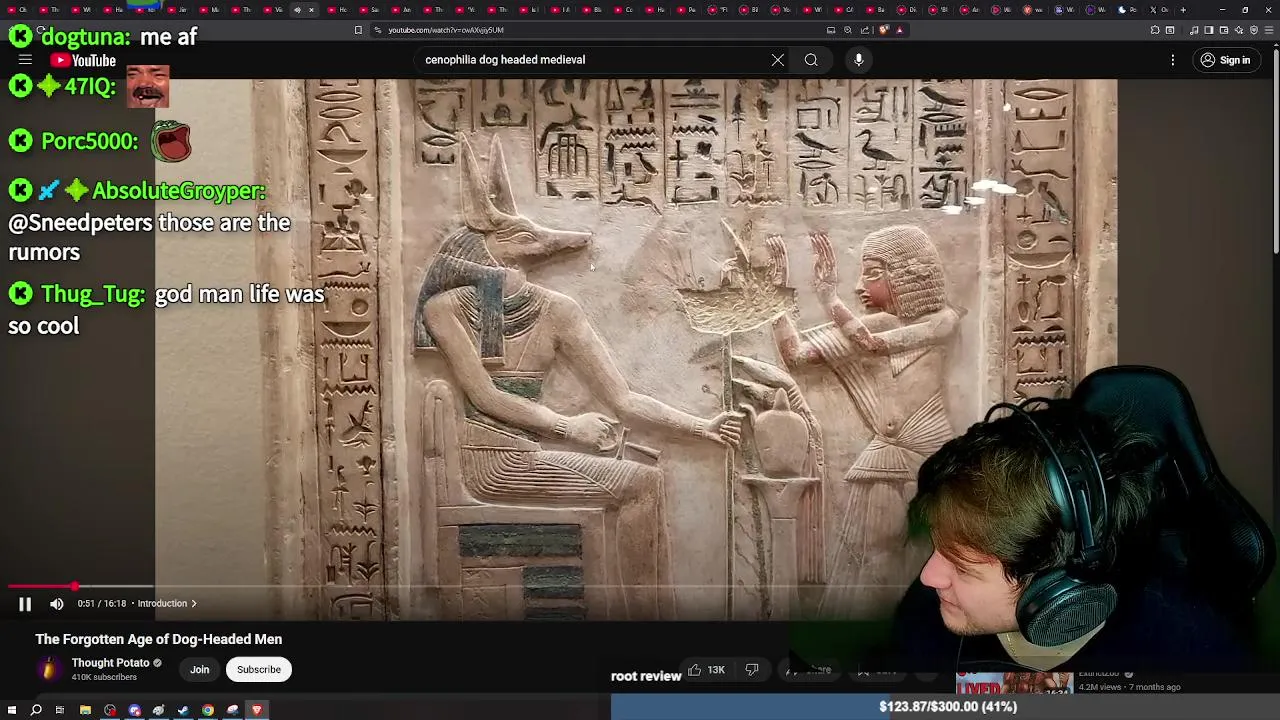Like the video thumbs up
The width and height of the screenshot is (1280, 720).
(x=706, y=670)
